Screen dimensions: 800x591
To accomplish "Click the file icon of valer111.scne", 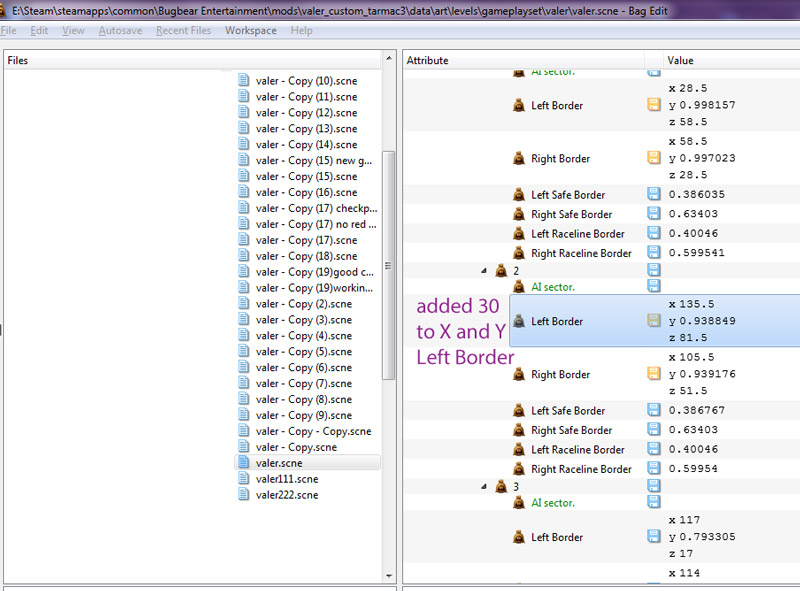I will click(x=244, y=478).
